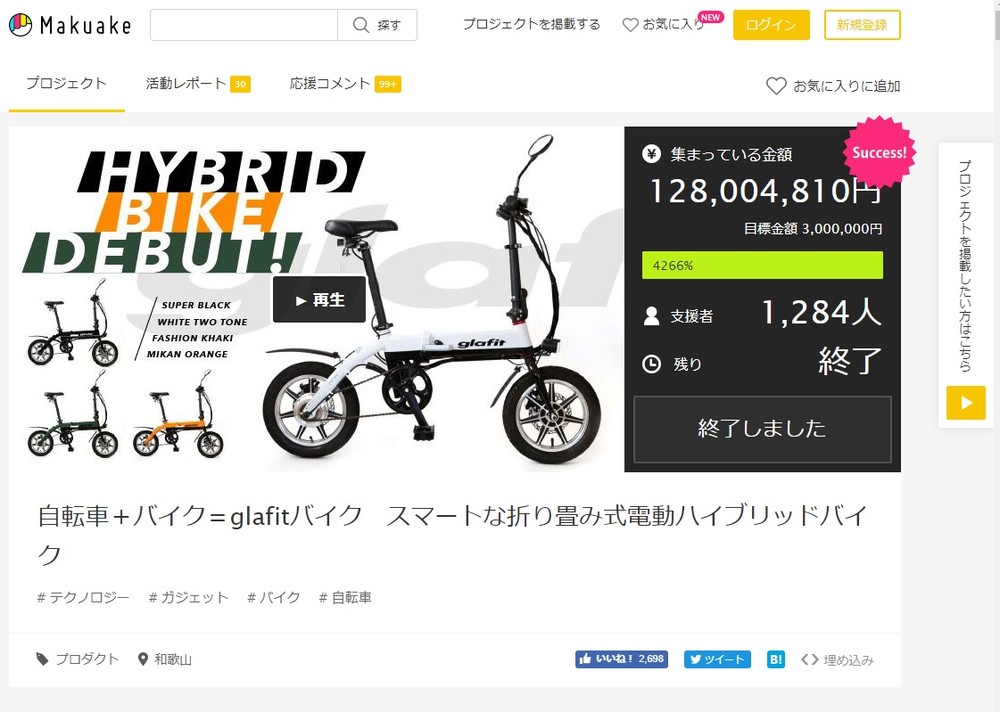This screenshot has width=1000, height=712.
Task: Add the project to favorites via お気に入りに追加
Action: coord(833,85)
